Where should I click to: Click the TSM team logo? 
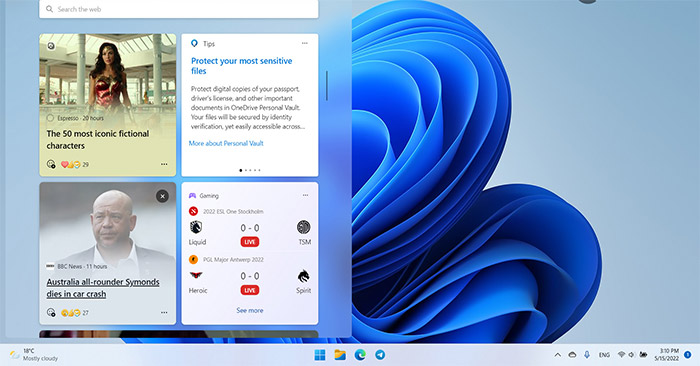pyautogui.click(x=304, y=227)
